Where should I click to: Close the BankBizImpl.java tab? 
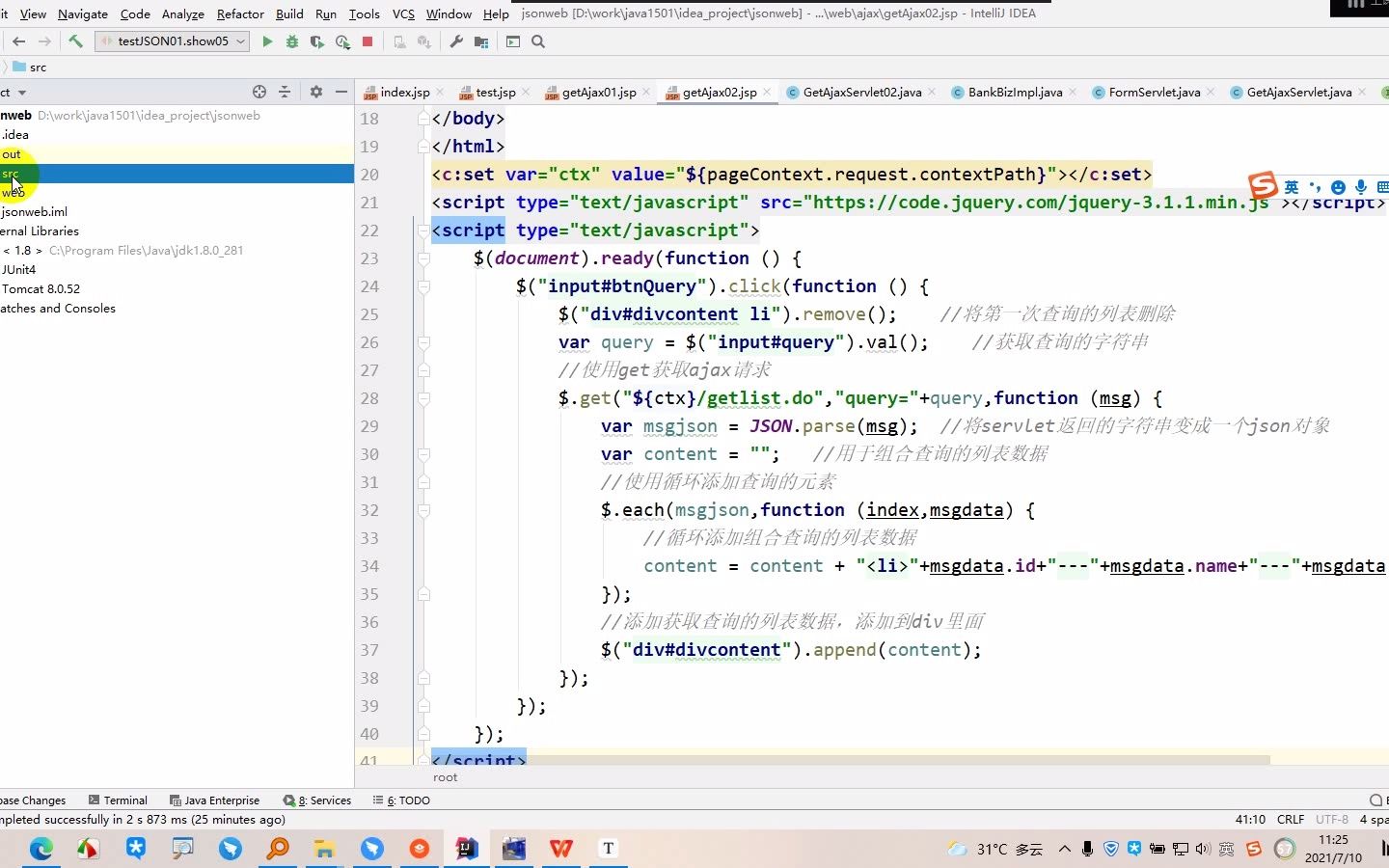click(x=1073, y=93)
